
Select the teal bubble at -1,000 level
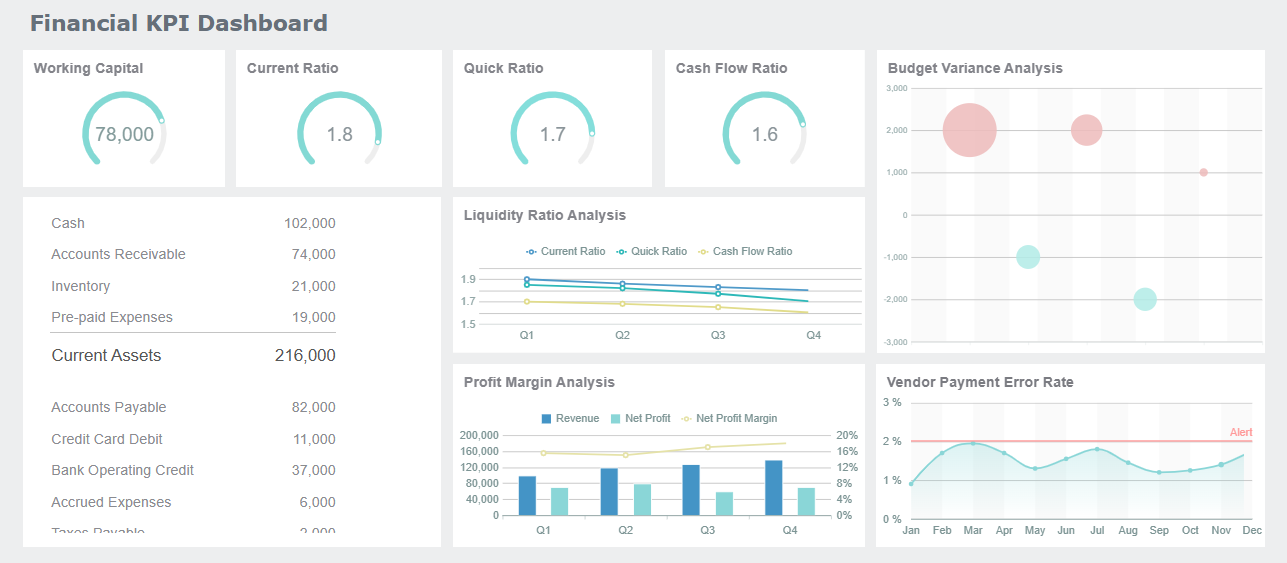coord(1028,257)
